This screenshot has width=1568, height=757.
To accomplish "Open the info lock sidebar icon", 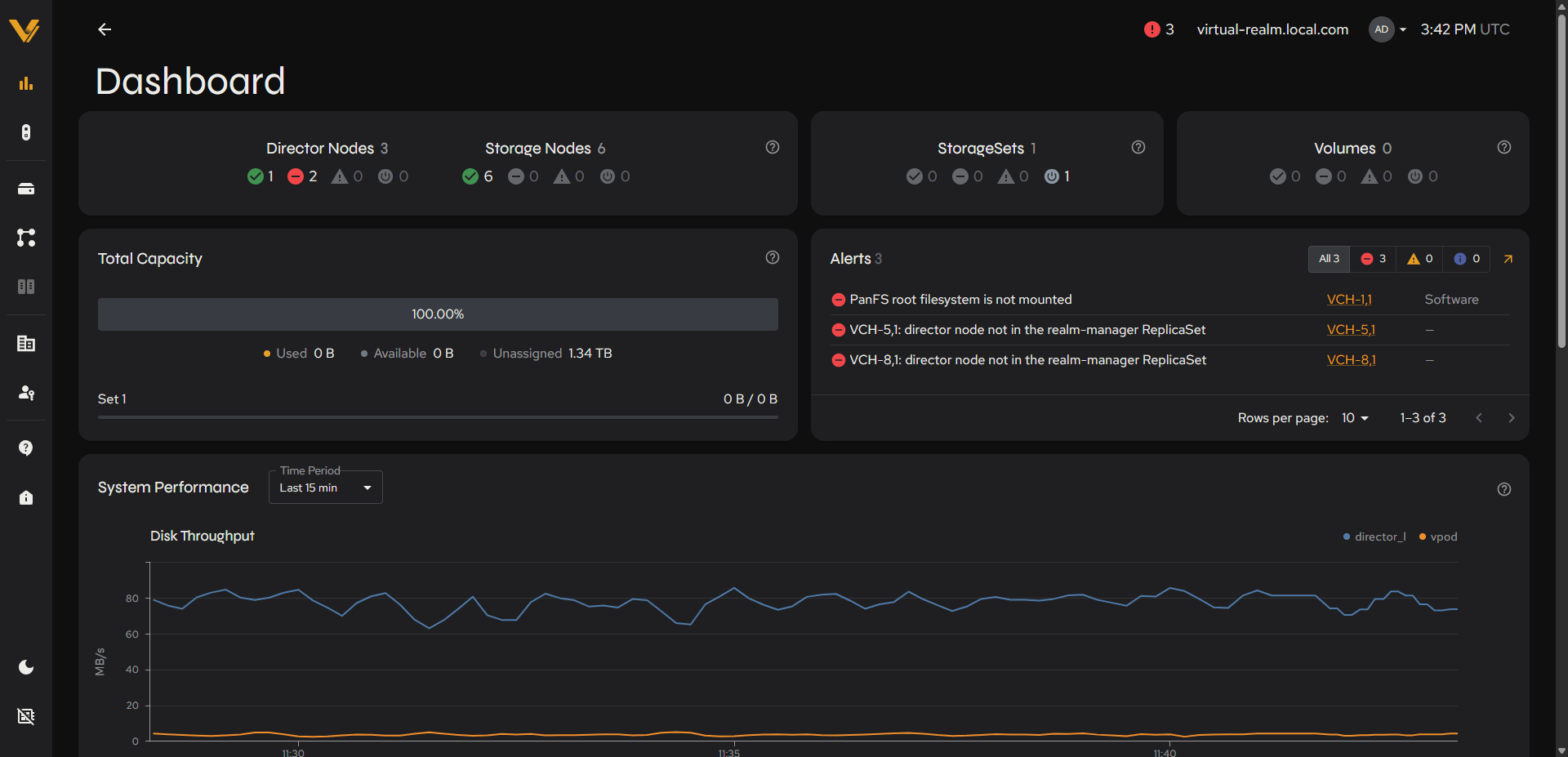I will pos(26,497).
